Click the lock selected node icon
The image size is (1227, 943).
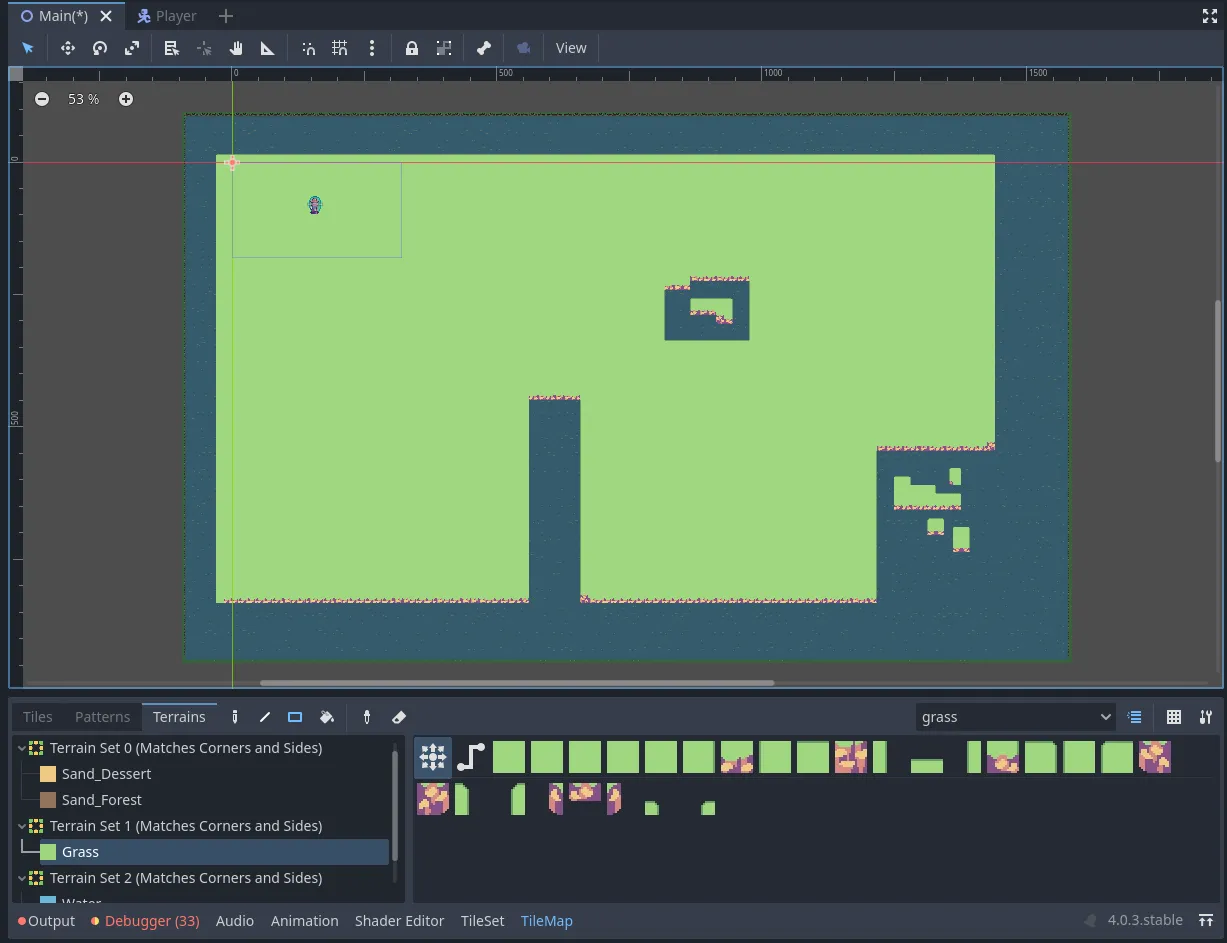tap(411, 48)
